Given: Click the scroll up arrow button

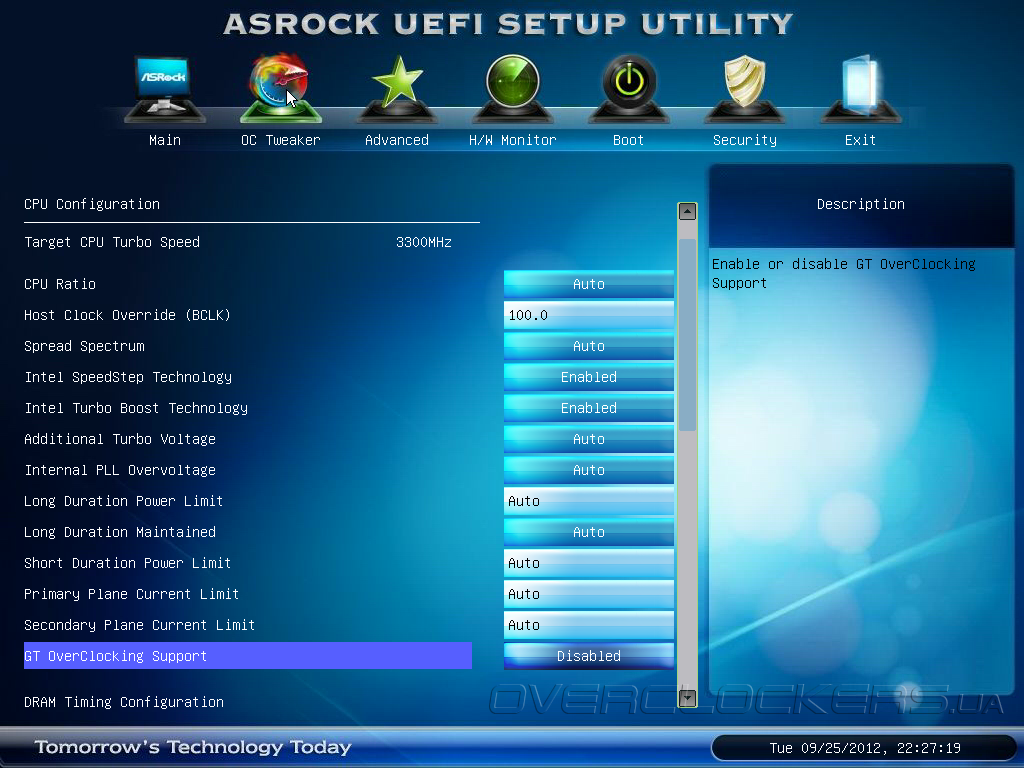Looking at the screenshot, I should click(x=687, y=212).
